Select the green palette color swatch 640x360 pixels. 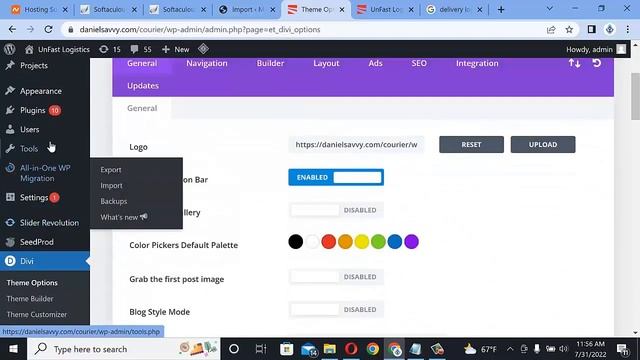pyautogui.click(x=378, y=242)
